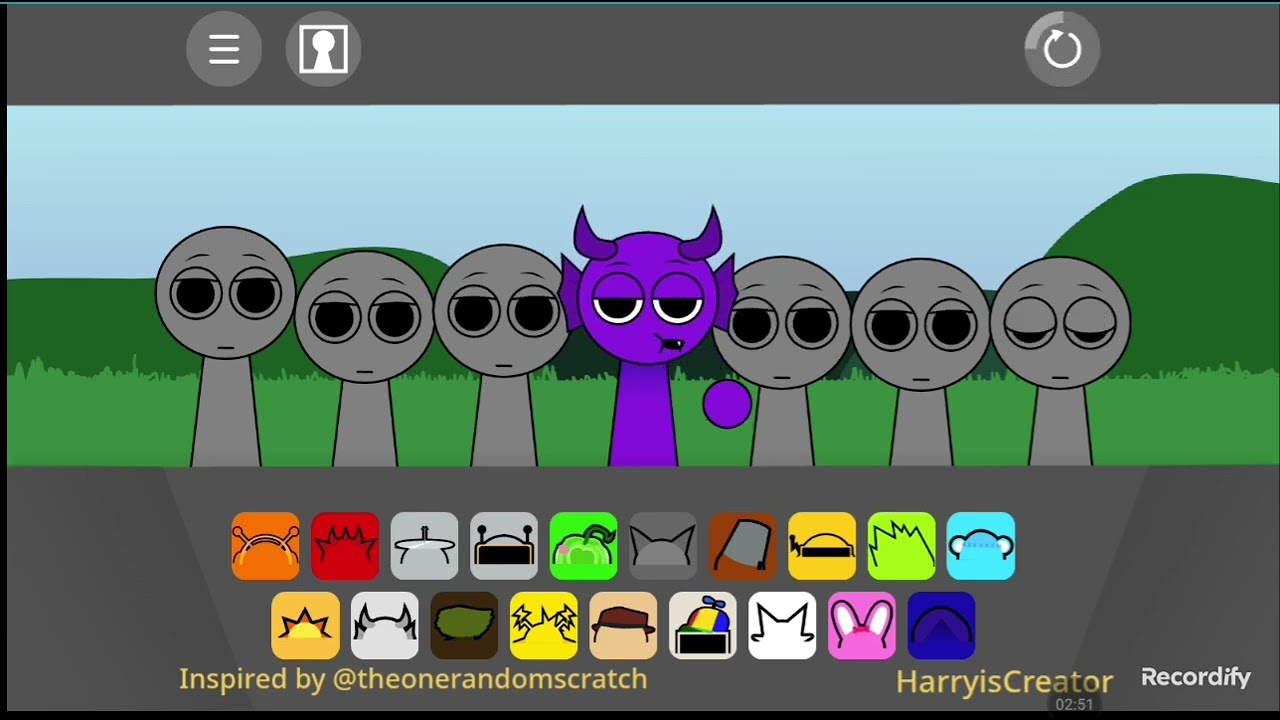This screenshot has width=1280, height=720.
Task: Select the bright green slime icon
Action: (583, 546)
